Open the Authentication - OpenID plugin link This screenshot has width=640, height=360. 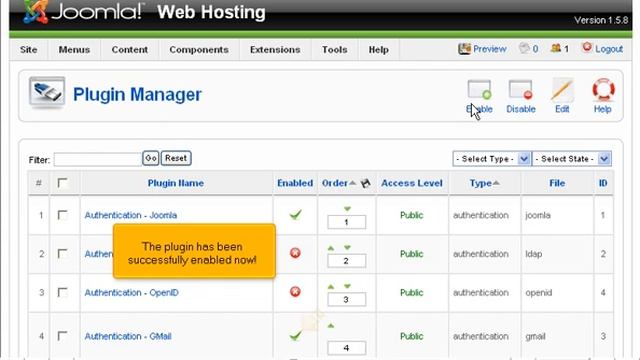(x=131, y=293)
